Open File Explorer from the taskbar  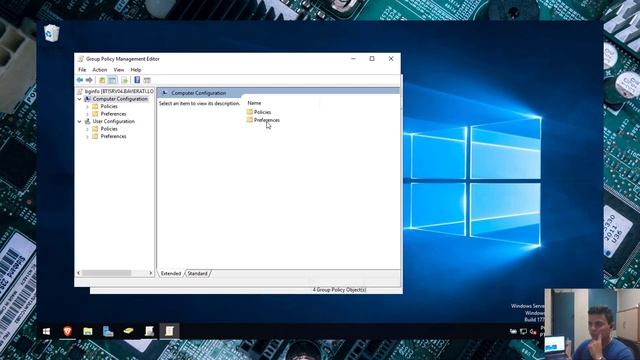pyautogui.click(x=88, y=331)
